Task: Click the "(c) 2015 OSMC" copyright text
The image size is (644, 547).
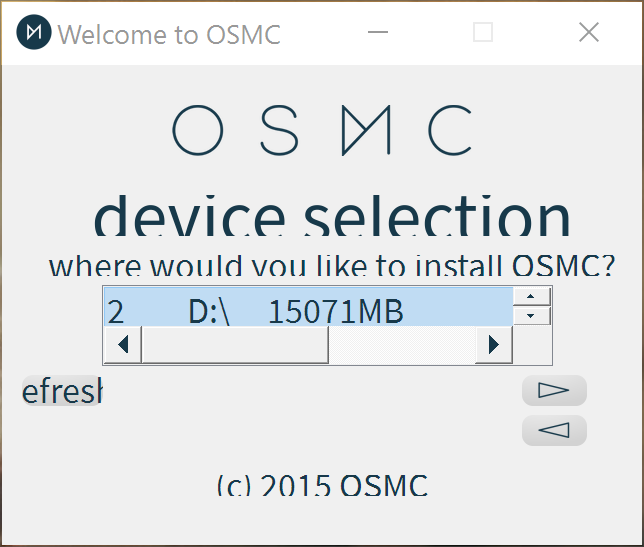Action: point(322,485)
